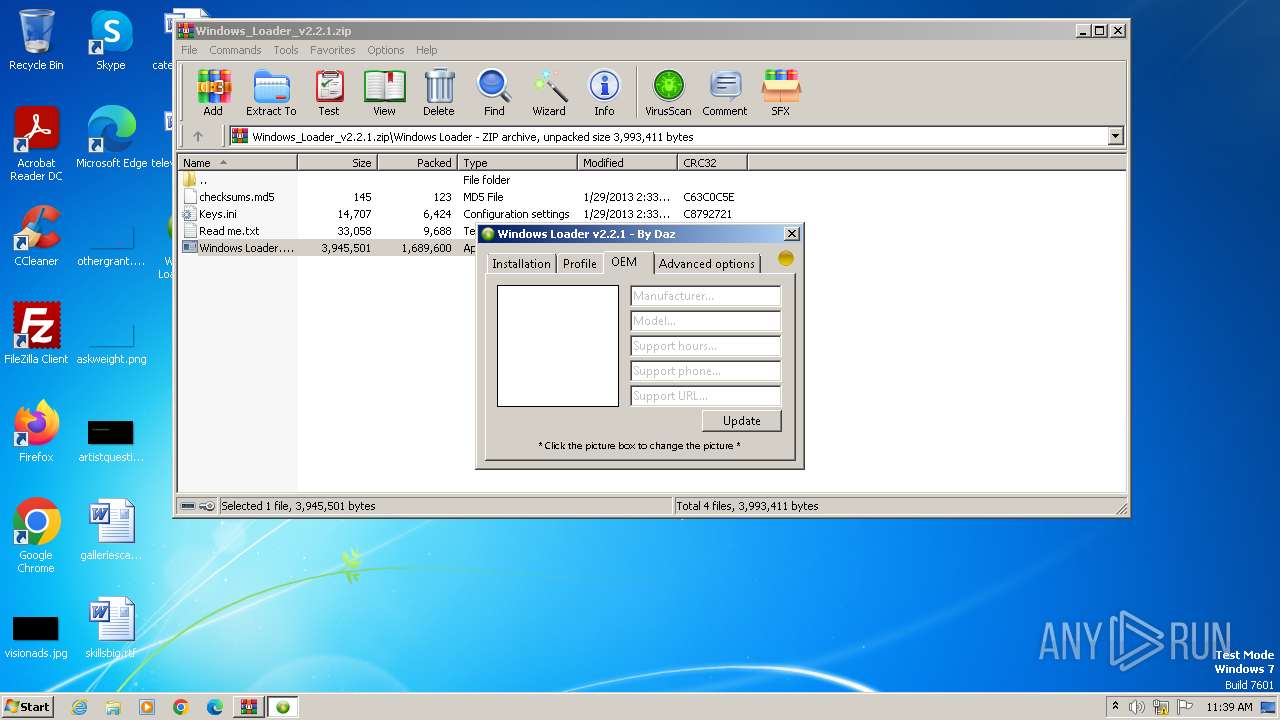
Task: Open Acrobat Reader DC desktop icon
Action: pos(36,144)
